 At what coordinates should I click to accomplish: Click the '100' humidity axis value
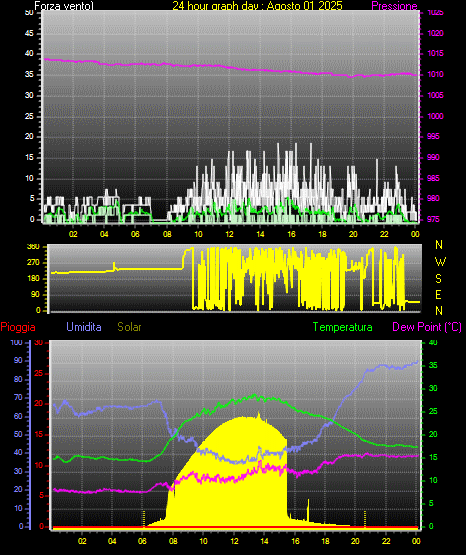point(16,342)
